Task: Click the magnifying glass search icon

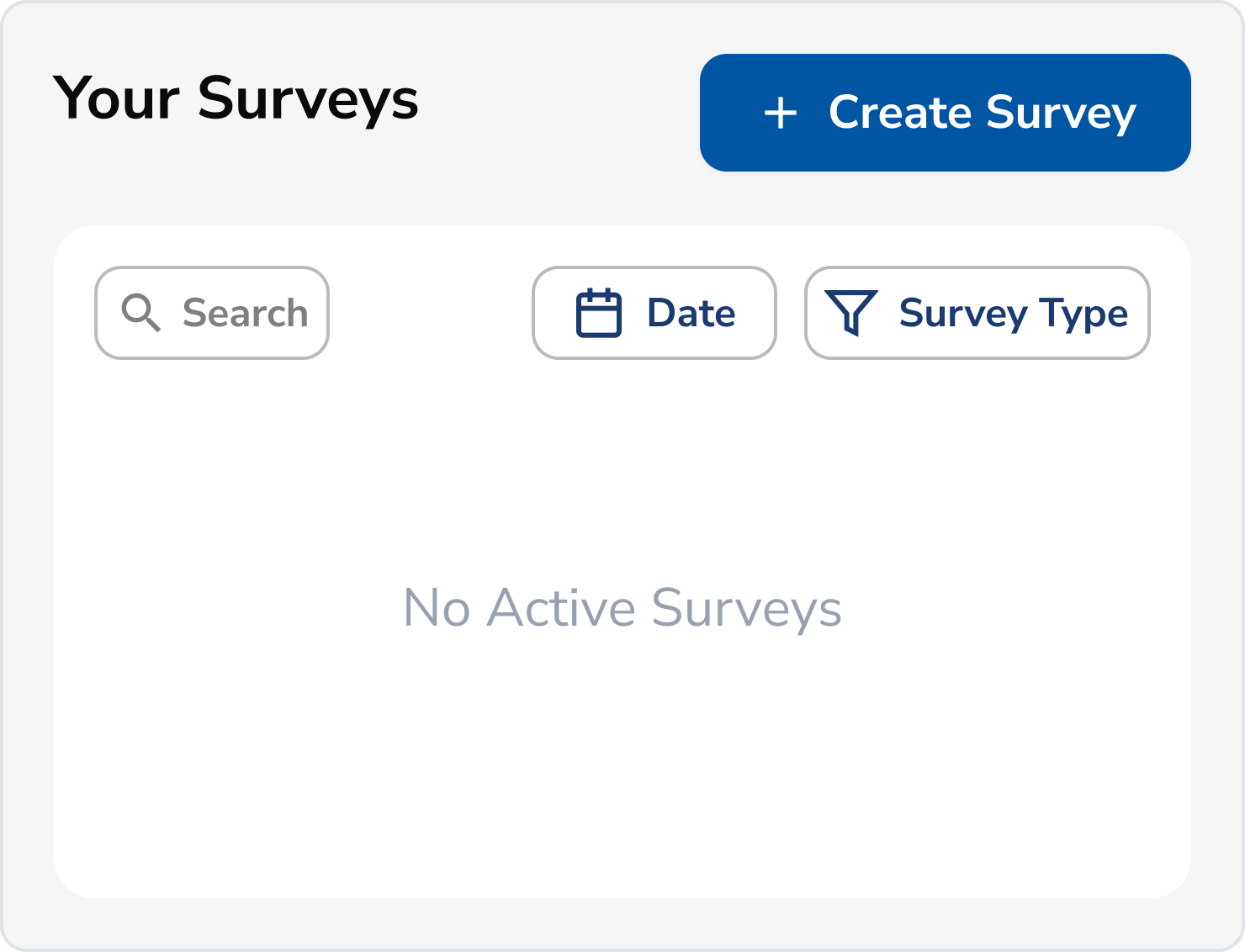Action: tap(140, 313)
